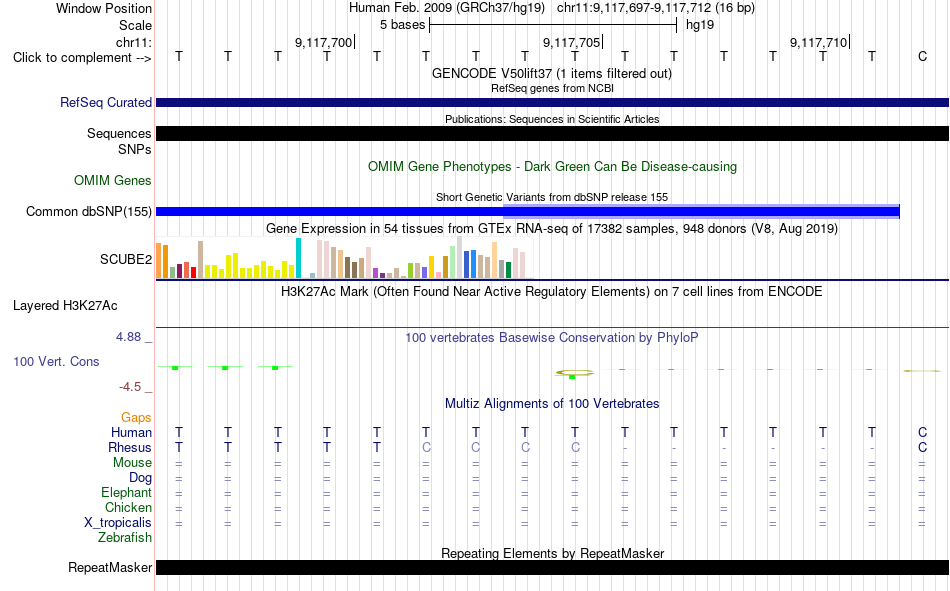Click the GENCODE V50lift37 track title
The height and width of the screenshot is (591, 950).
tap(552, 73)
